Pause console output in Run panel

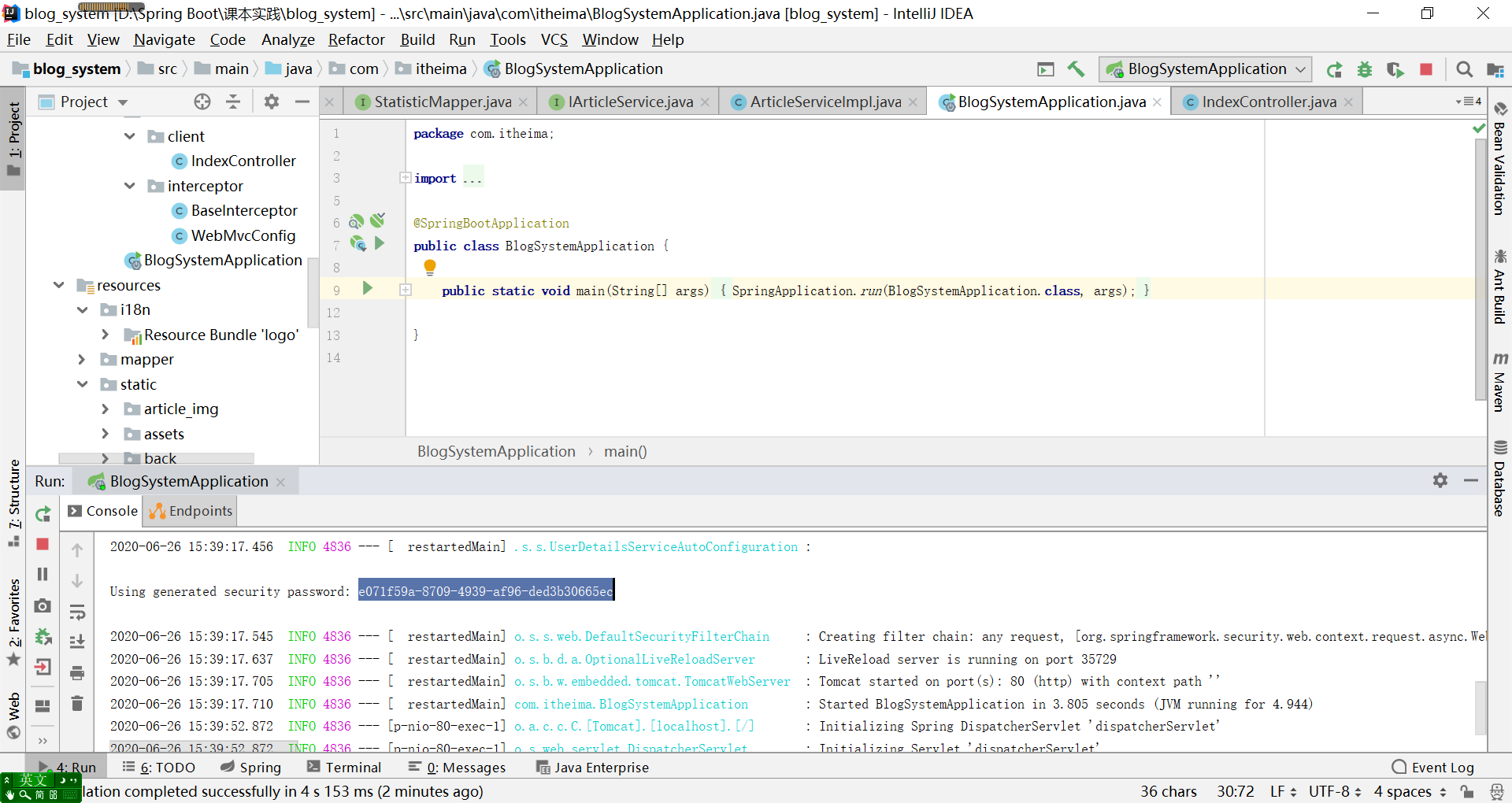click(x=43, y=575)
